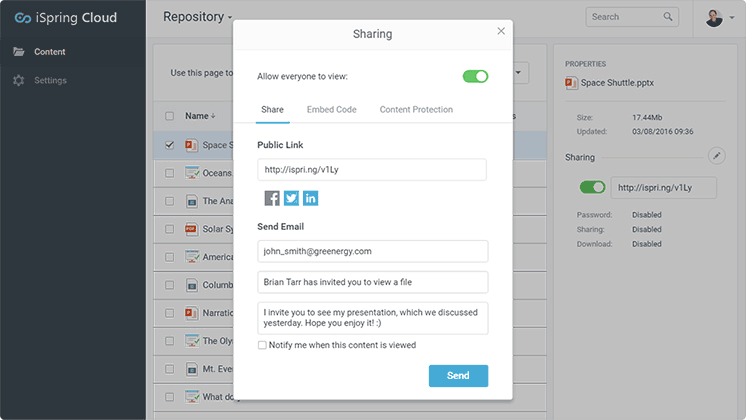
Task: Uncheck the Space Shuttle file checkbox
Action: click(x=169, y=145)
